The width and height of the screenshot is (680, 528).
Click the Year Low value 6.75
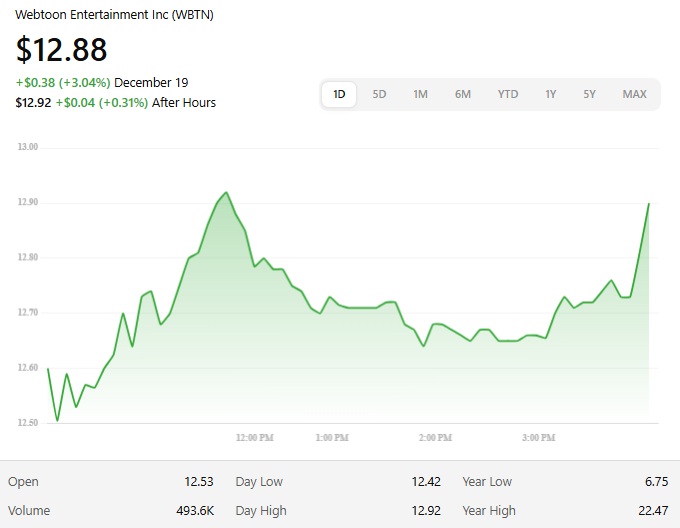point(657,482)
